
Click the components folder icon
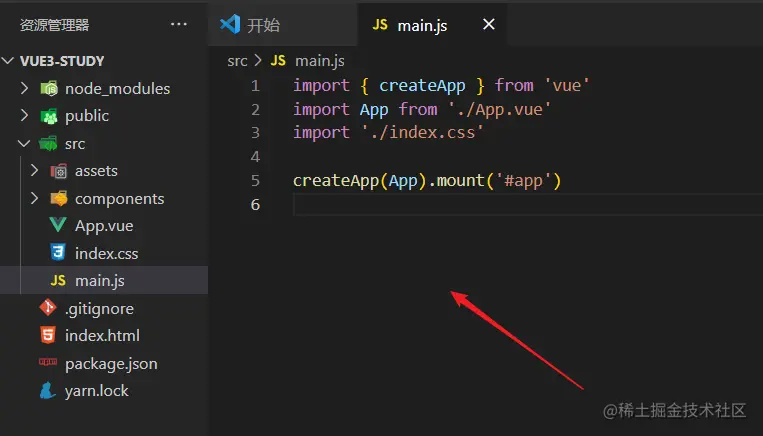[59, 199]
